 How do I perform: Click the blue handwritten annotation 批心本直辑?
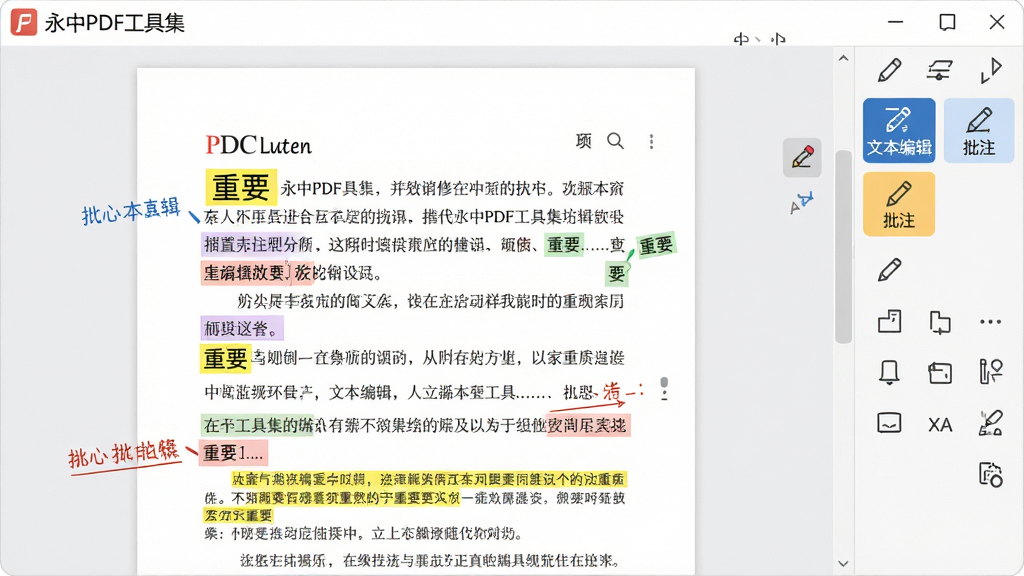click(131, 210)
